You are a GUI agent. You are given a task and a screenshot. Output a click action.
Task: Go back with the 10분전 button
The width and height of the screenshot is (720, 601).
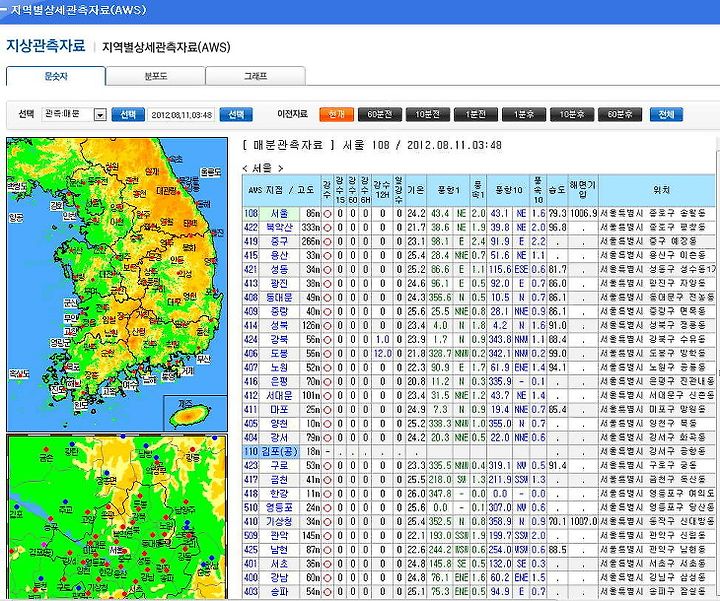428,114
